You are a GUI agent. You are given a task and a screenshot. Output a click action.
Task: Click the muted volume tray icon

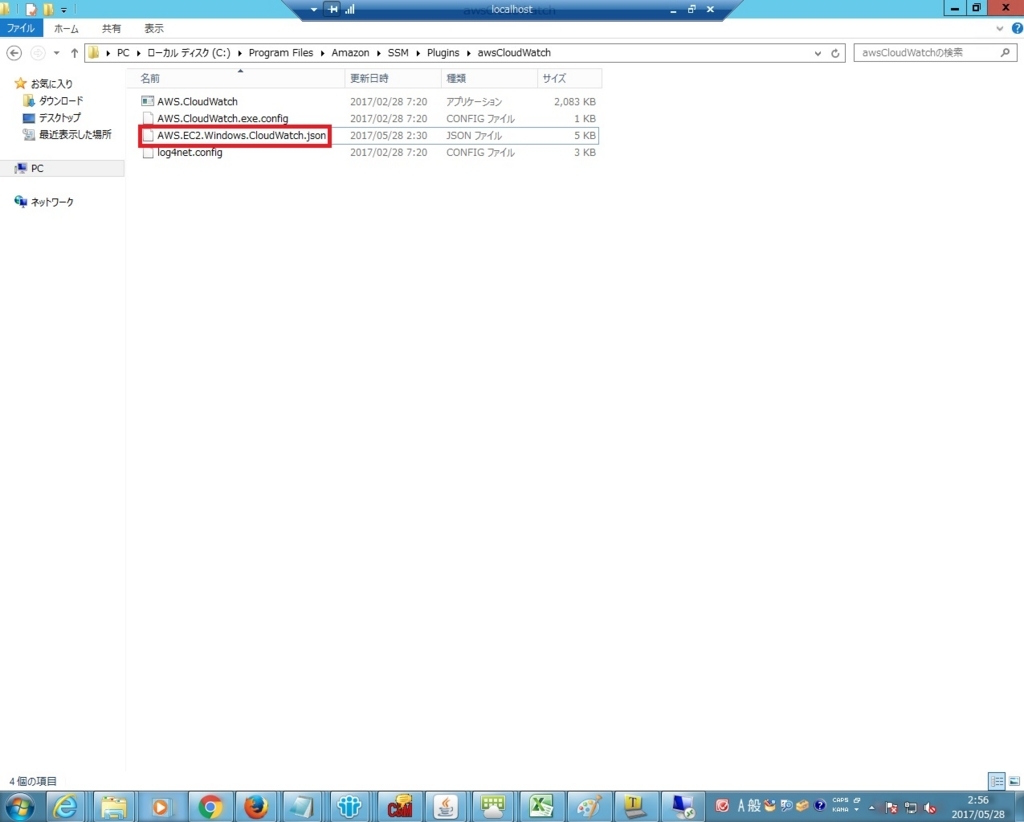pos(930,808)
